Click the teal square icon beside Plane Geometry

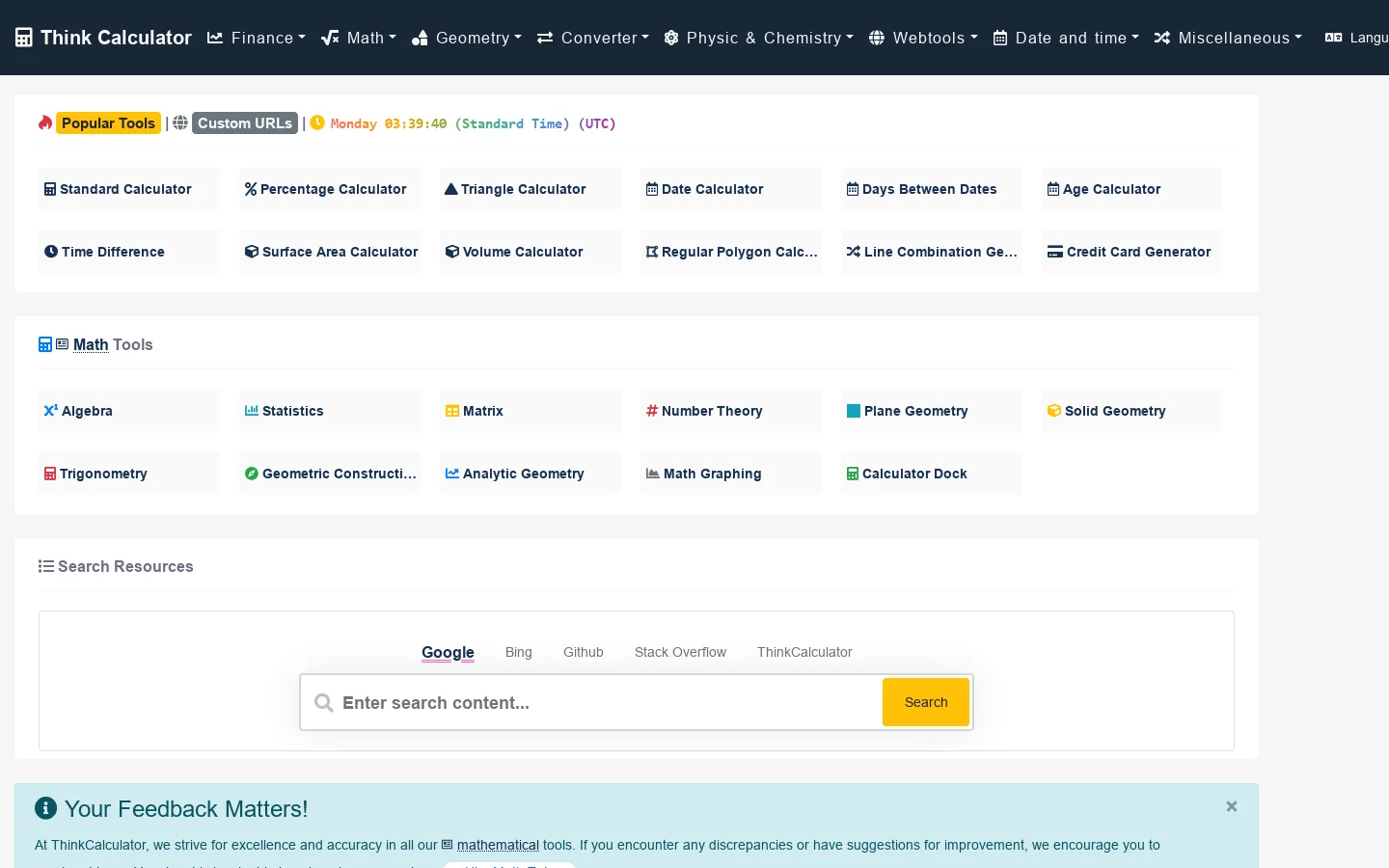tap(854, 411)
